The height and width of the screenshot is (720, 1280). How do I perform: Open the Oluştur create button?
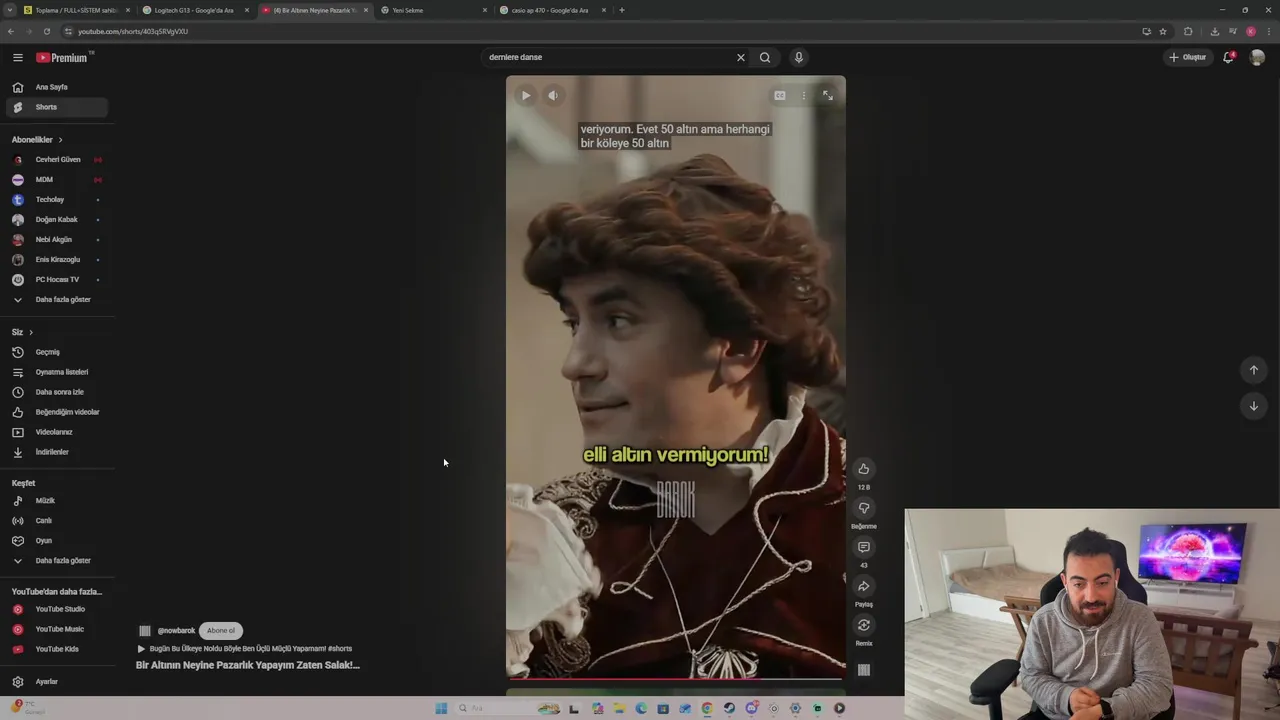[x=1188, y=57]
